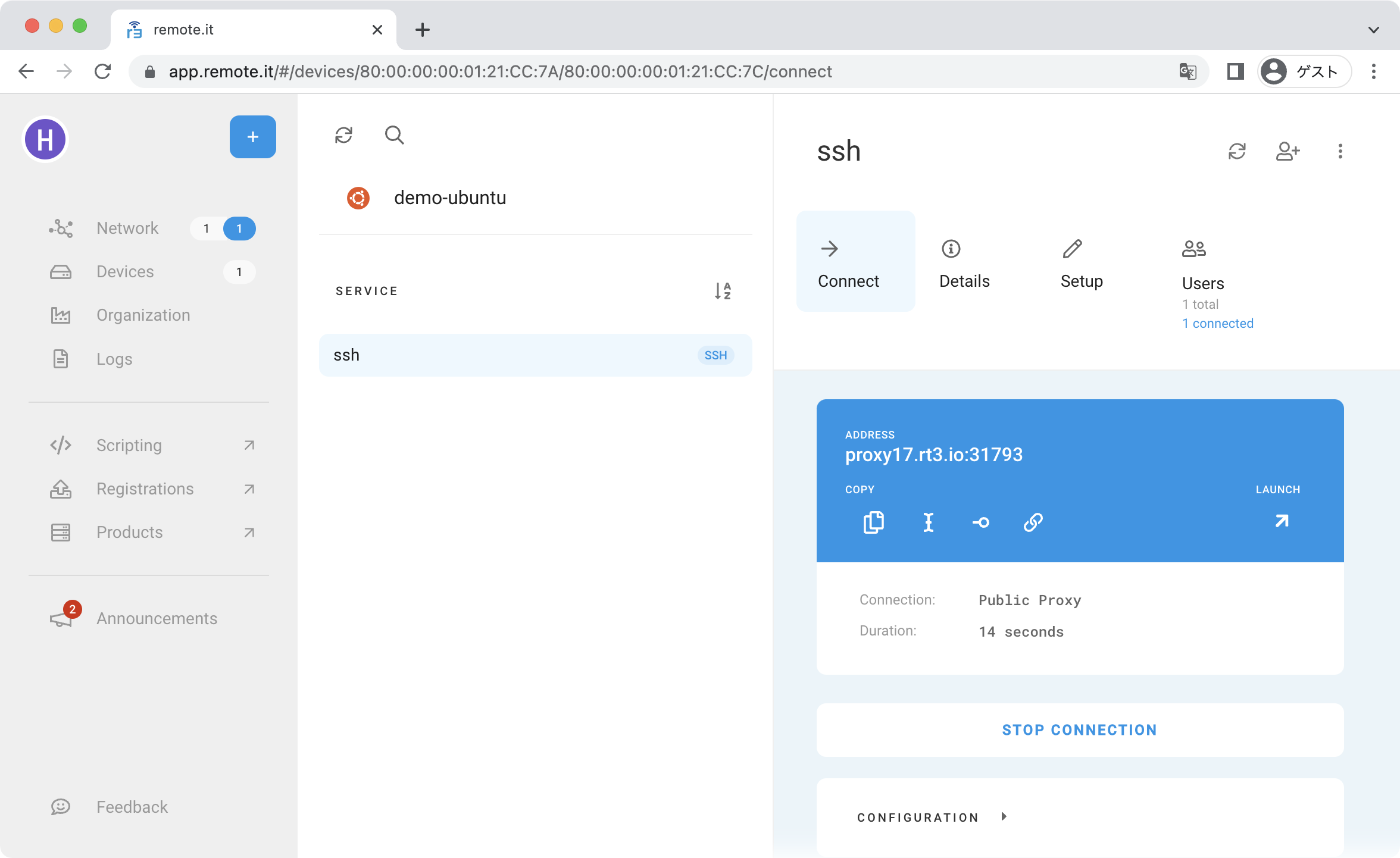This screenshot has width=1400, height=858.
Task: Launch the ssh connection with arrow icon
Action: tap(1282, 521)
